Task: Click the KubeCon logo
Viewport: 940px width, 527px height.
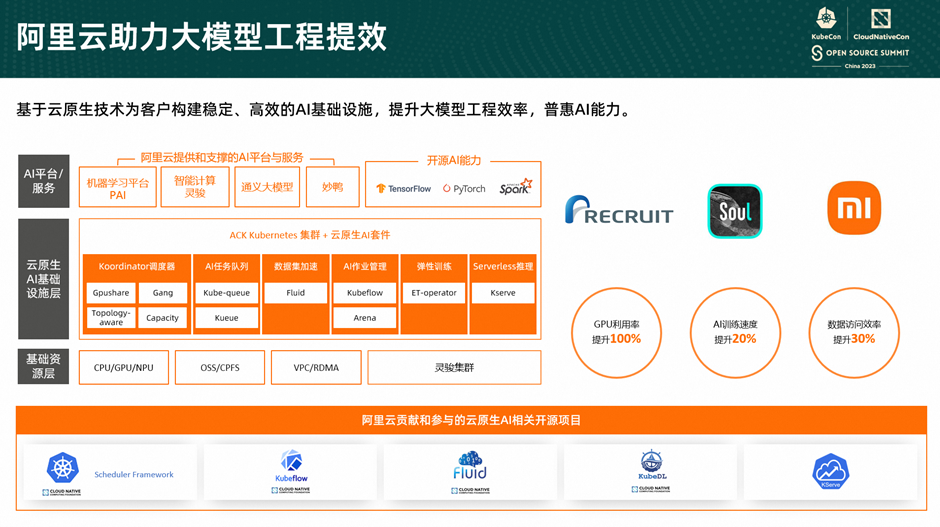Action: click(826, 23)
